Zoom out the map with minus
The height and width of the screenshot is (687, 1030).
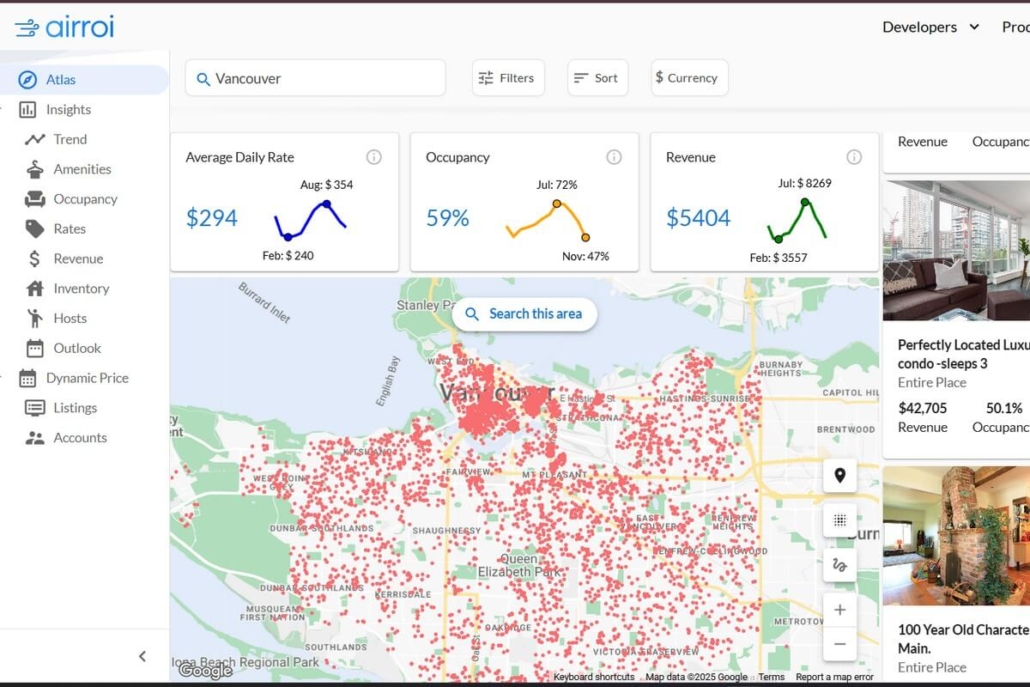(x=840, y=644)
